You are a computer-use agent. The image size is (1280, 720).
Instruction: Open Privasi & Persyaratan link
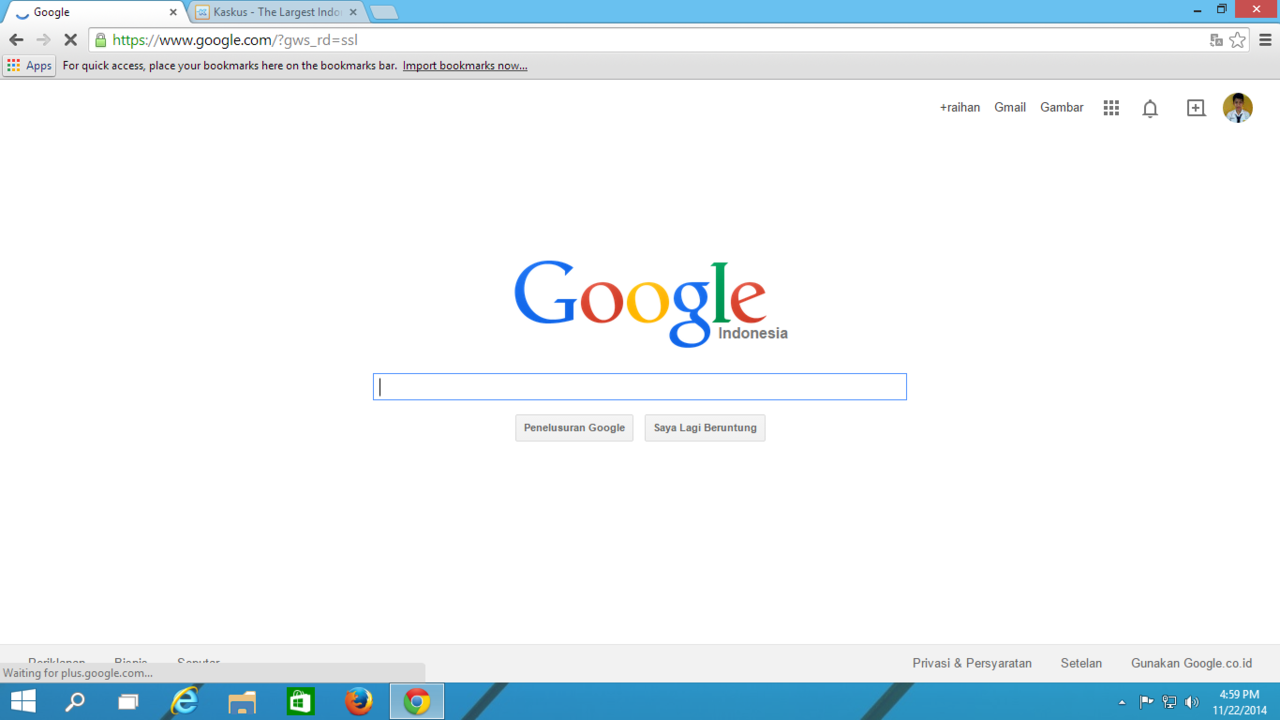click(972, 663)
